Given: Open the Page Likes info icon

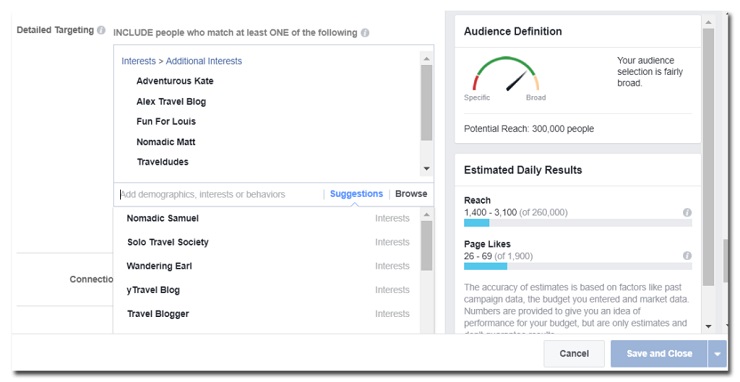Looking at the screenshot, I should pyautogui.click(x=687, y=255).
